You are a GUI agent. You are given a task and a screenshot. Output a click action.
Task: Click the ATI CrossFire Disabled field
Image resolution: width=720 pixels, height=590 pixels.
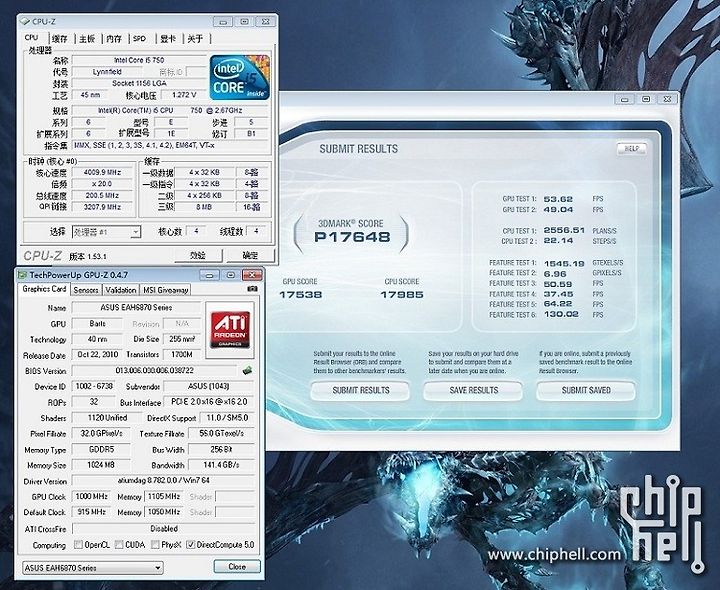(163, 528)
